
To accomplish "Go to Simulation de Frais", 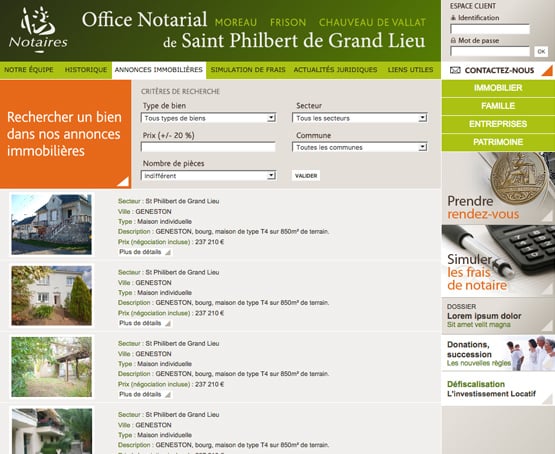I will point(248,70).
